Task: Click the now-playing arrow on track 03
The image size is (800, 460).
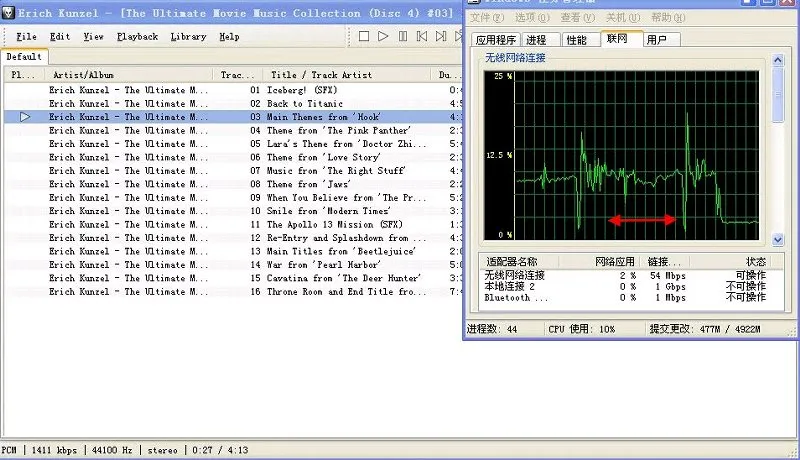Action: pyautogui.click(x=24, y=117)
